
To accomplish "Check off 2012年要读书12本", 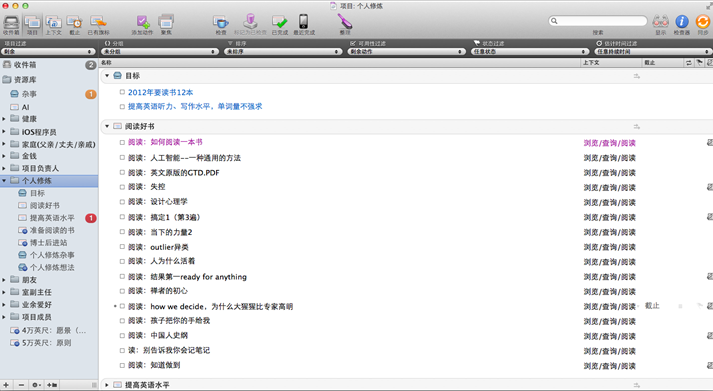I will coord(122,92).
